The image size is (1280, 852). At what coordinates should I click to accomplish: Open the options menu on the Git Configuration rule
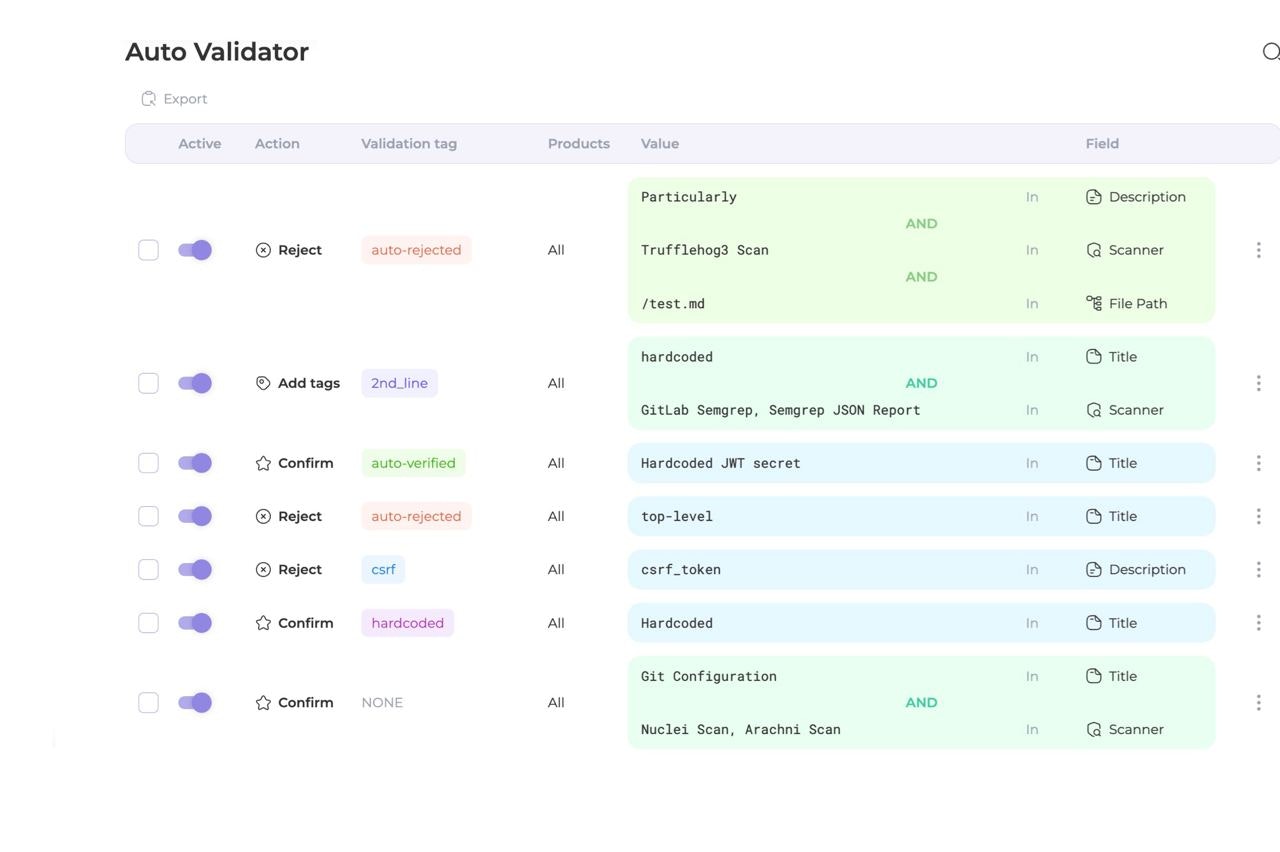click(x=1258, y=702)
